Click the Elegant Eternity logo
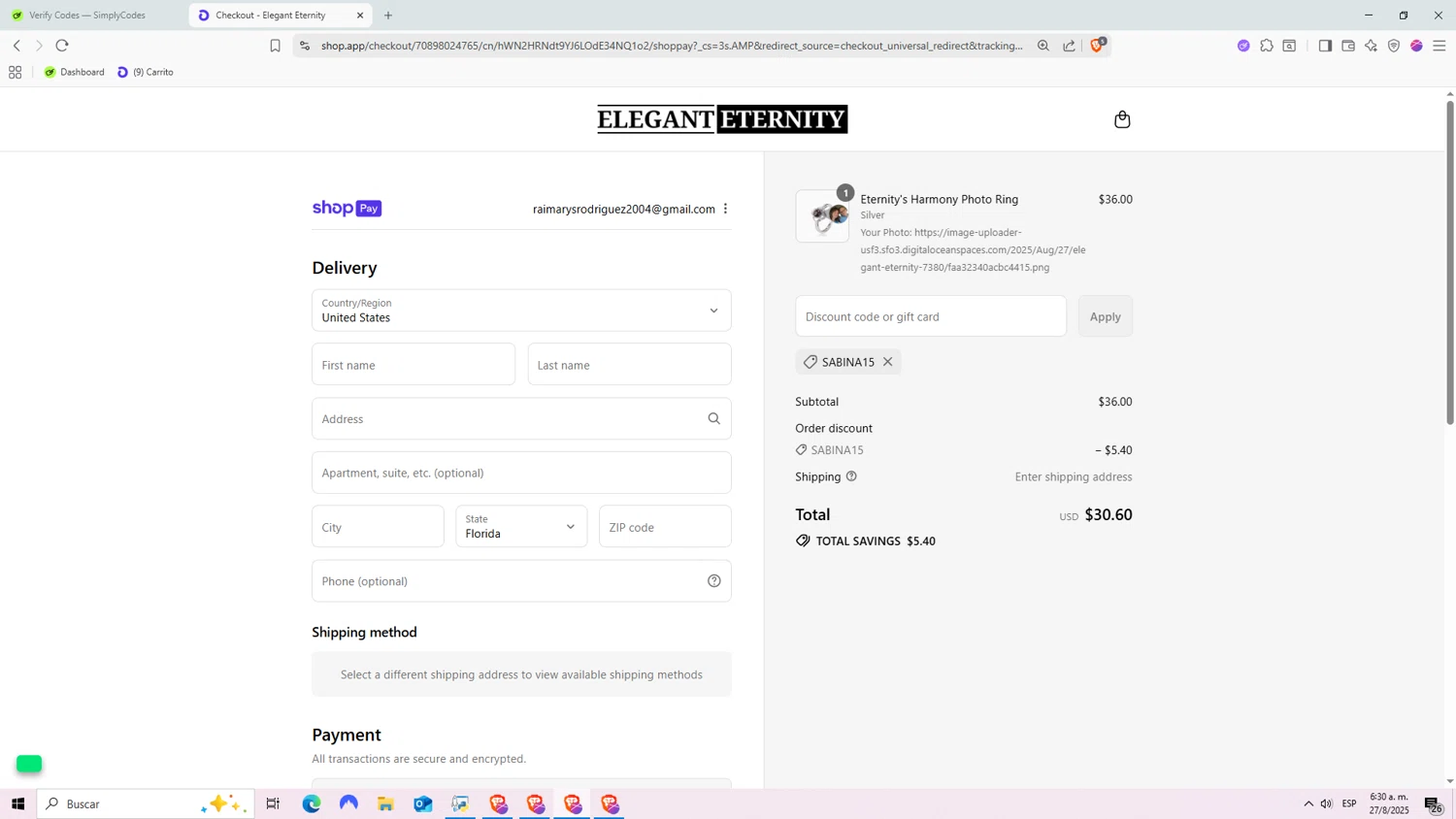Screen dimensions: 1456x819 coord(722,119)
